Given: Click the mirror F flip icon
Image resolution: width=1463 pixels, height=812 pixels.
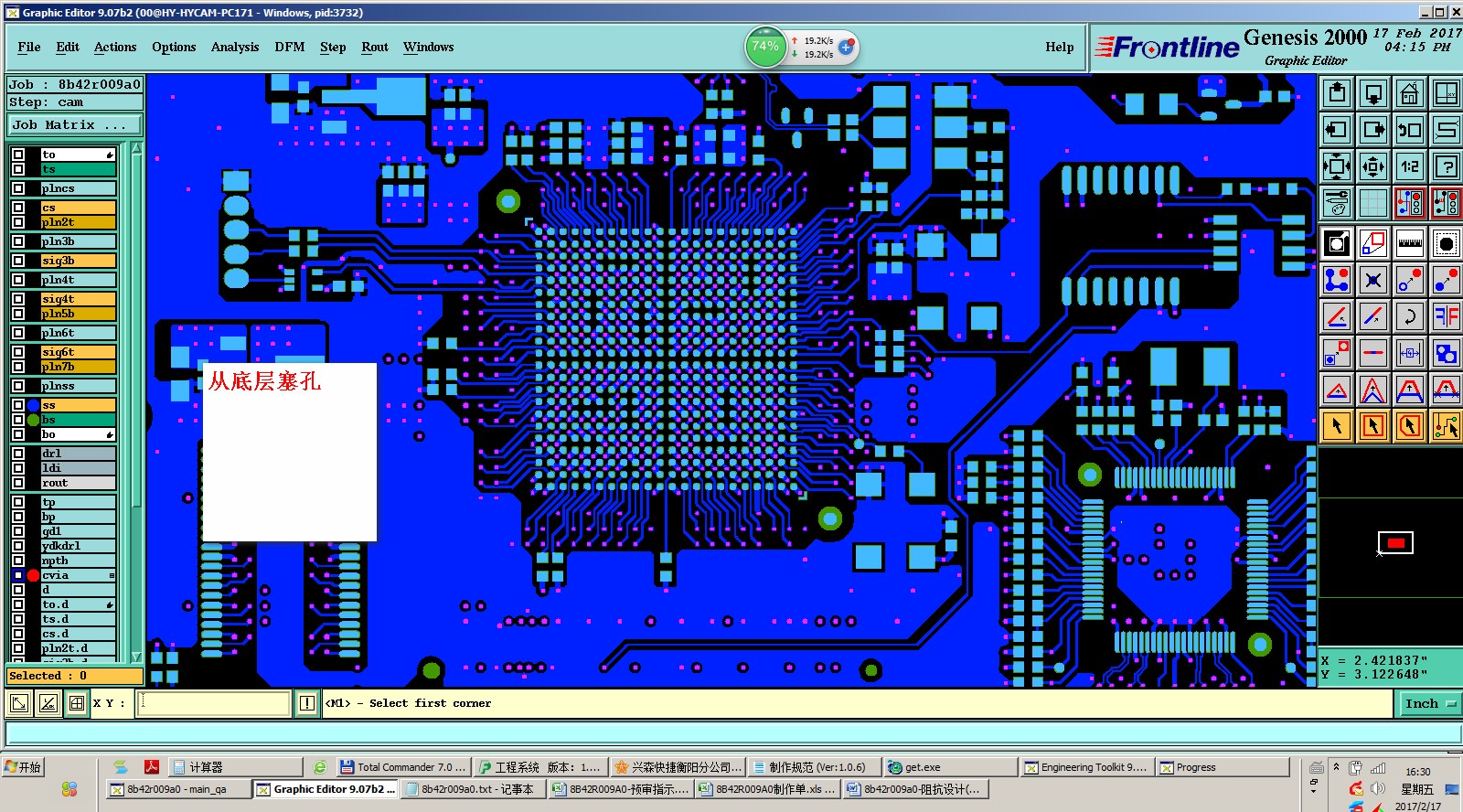Looking at the screenshot, I should pos(1446,316).
